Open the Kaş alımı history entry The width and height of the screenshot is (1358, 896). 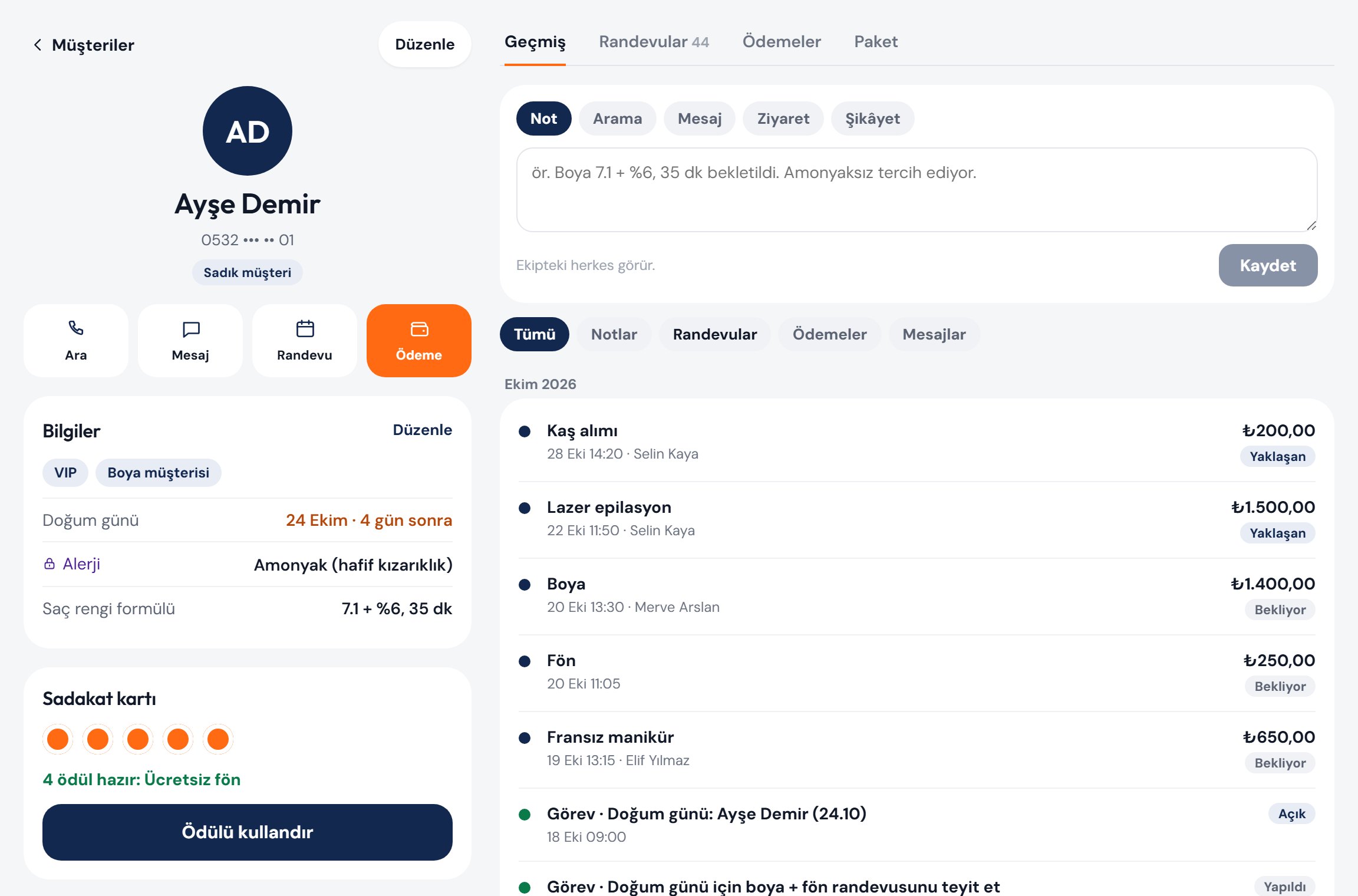(917, 443)
